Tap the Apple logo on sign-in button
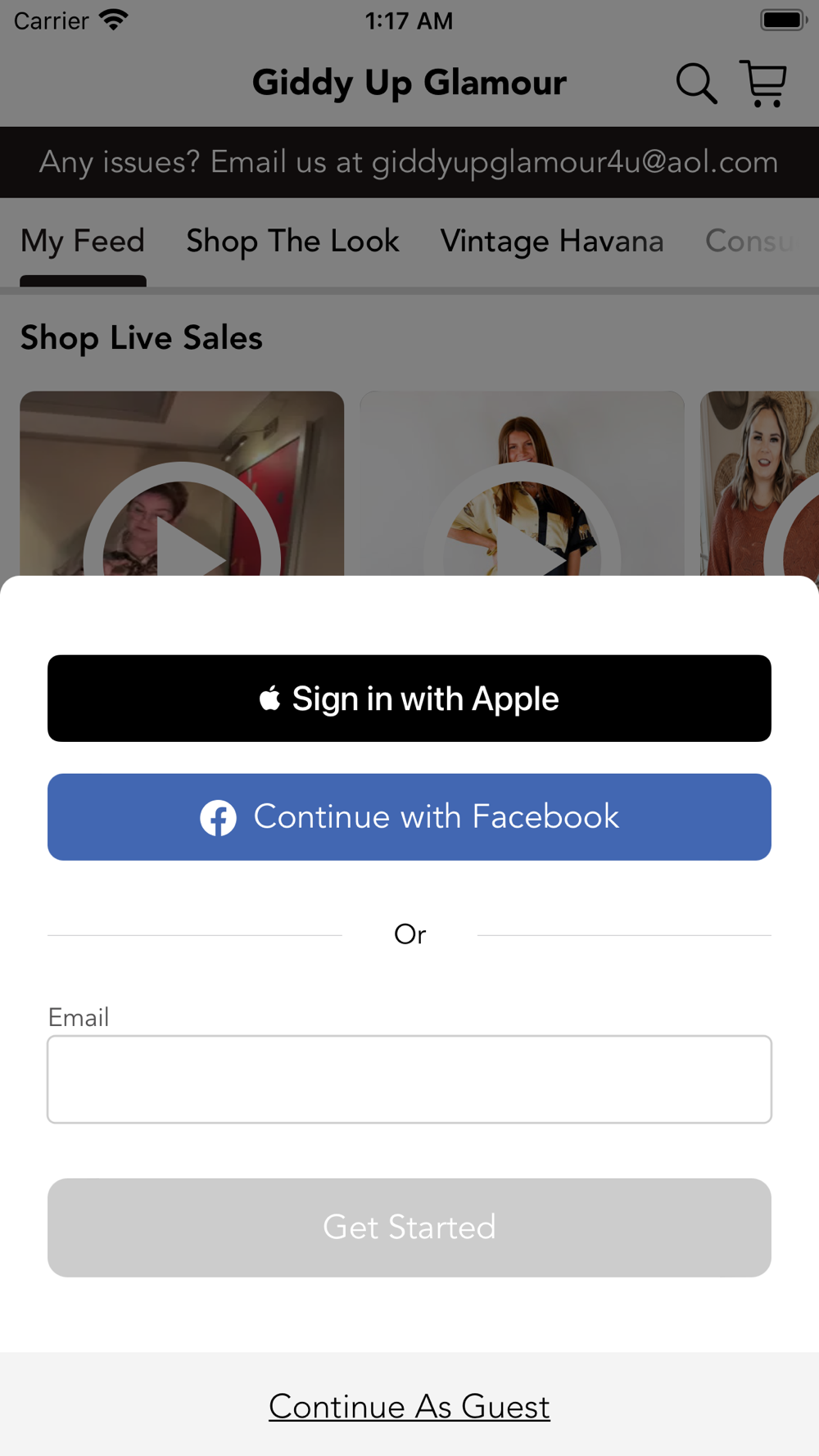Screen dimensions: 819x1456 pos(269,699)
